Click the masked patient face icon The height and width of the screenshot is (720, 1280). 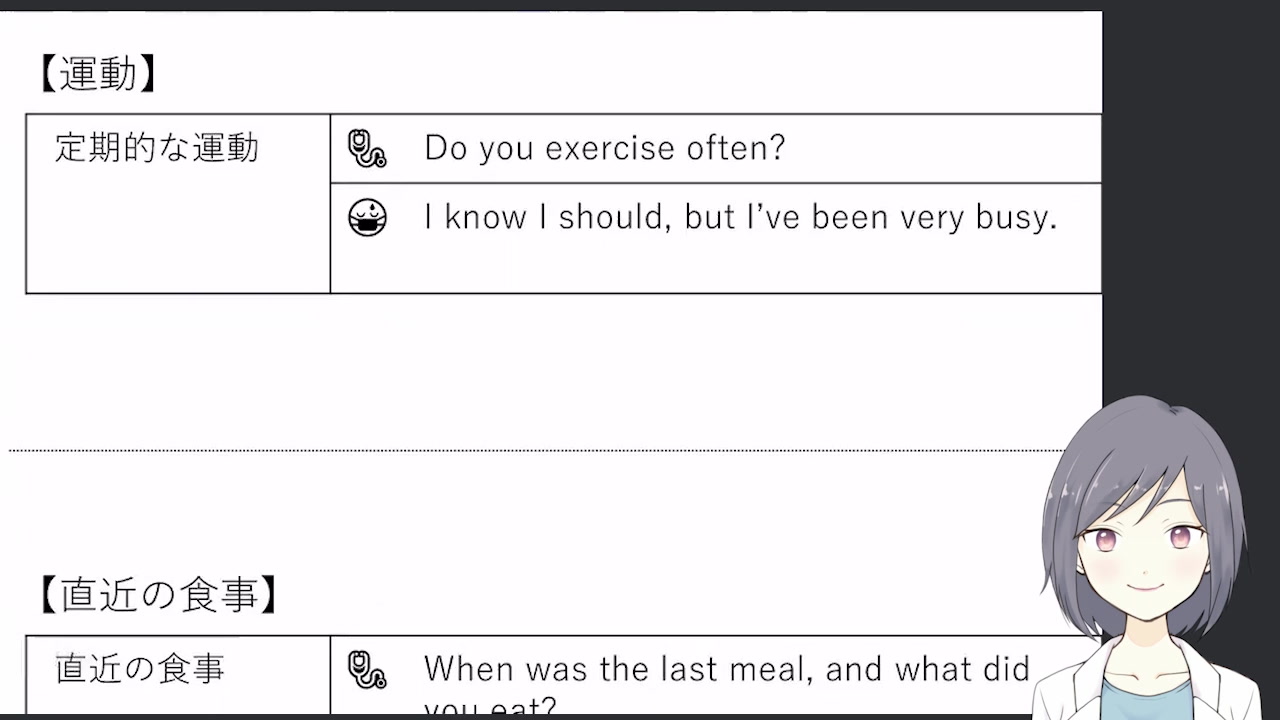click(367, 218)
